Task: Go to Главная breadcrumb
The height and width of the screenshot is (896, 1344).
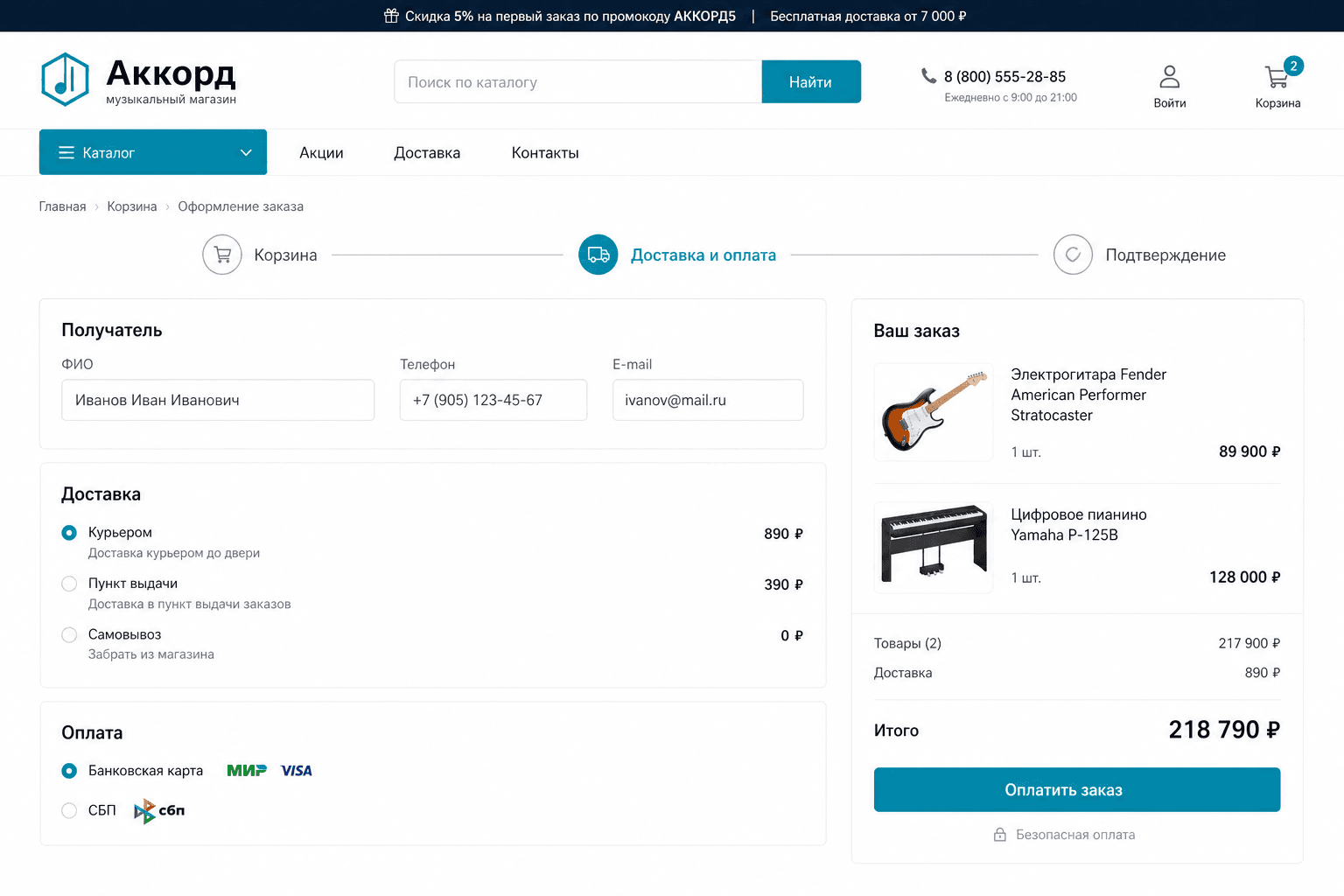Action: click(x=62, y=206)
